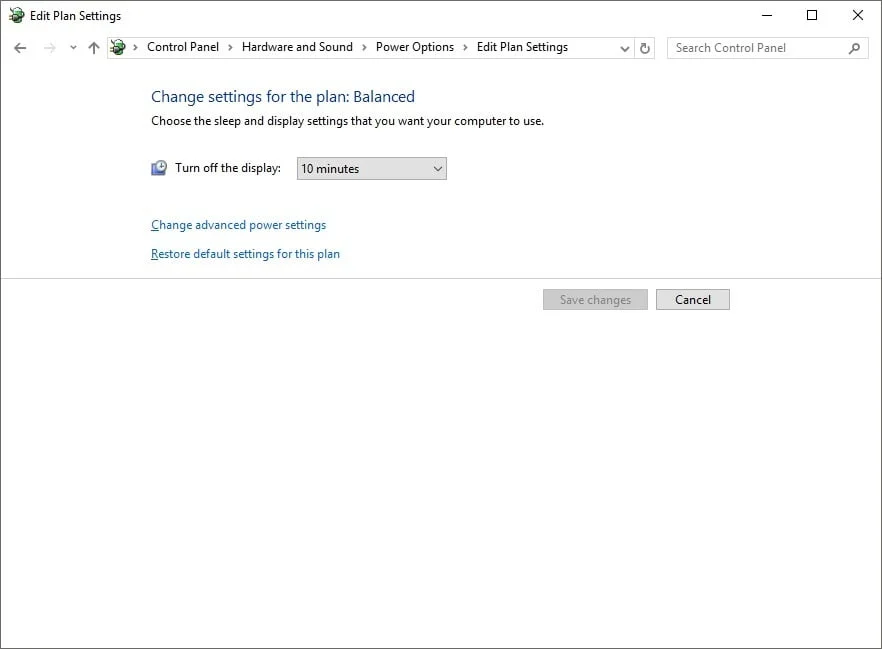
Task: Expand chevron before Control Panel breadcrumb
Action: (x=135, y=48)
